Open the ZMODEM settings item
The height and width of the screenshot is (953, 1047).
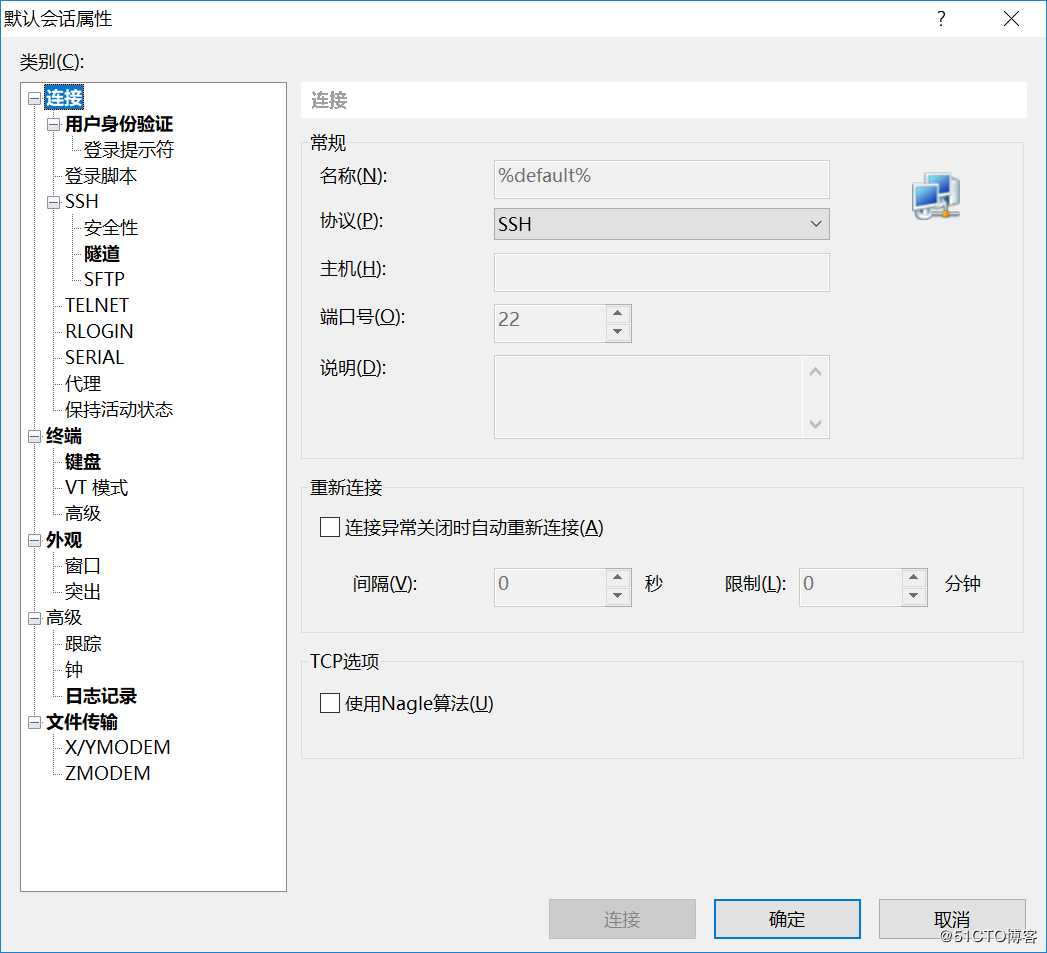pyautogui.click(x=108, y=773)
